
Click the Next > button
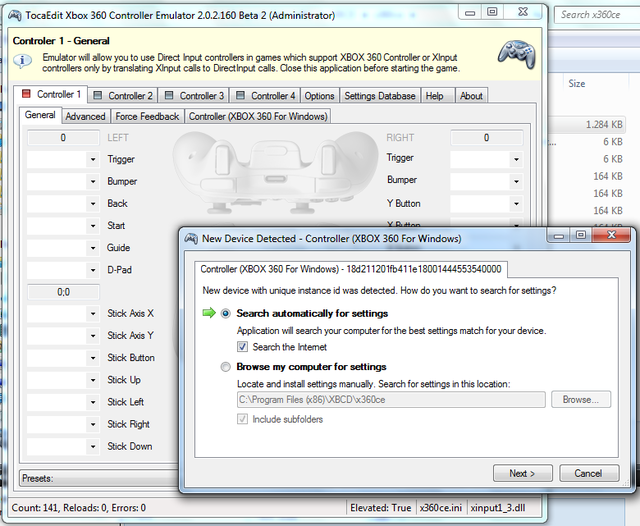coord(522,473)
